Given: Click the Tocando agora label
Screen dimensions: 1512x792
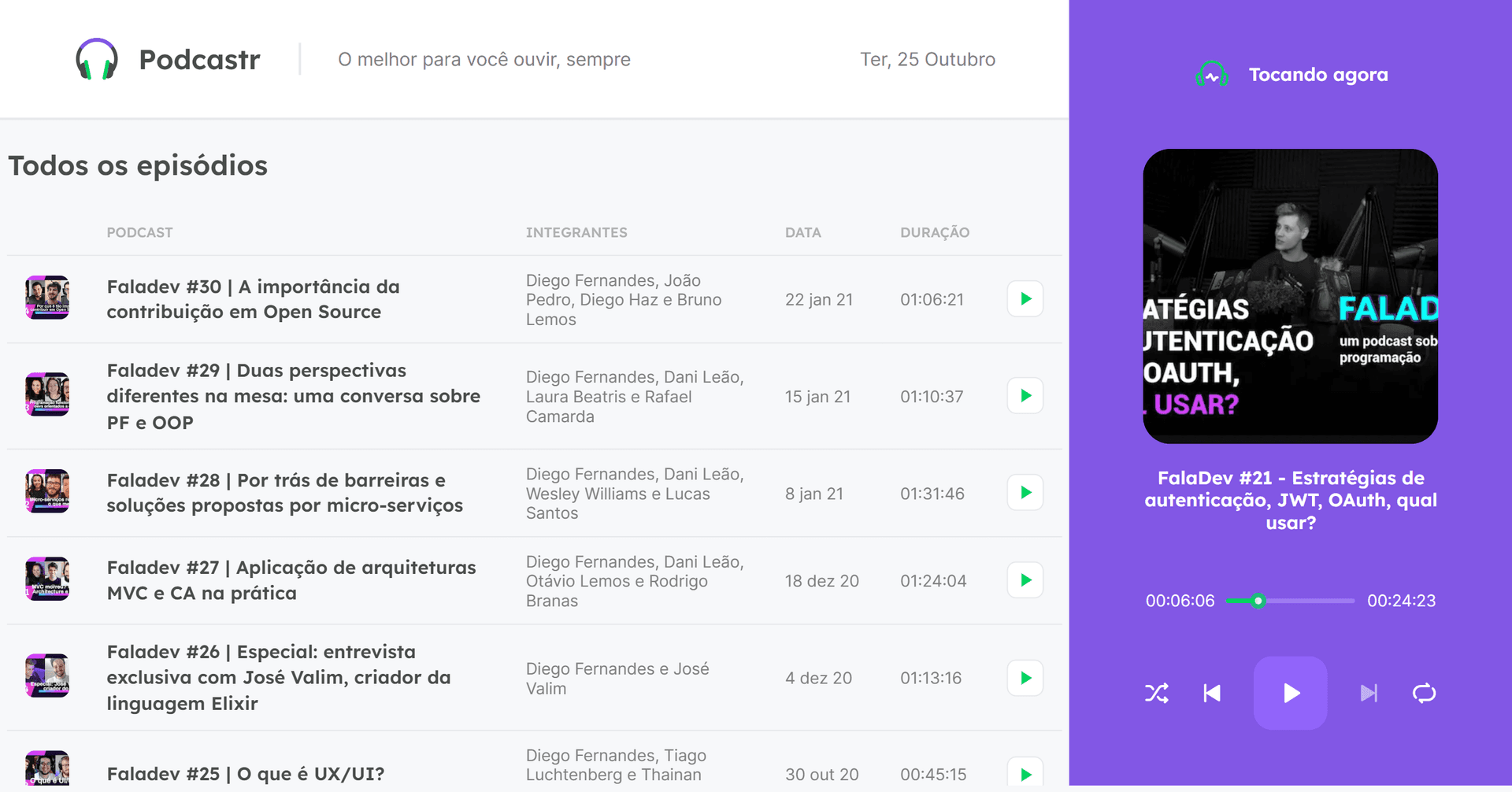Looking at the screenshot, I should click(1318, 75).
